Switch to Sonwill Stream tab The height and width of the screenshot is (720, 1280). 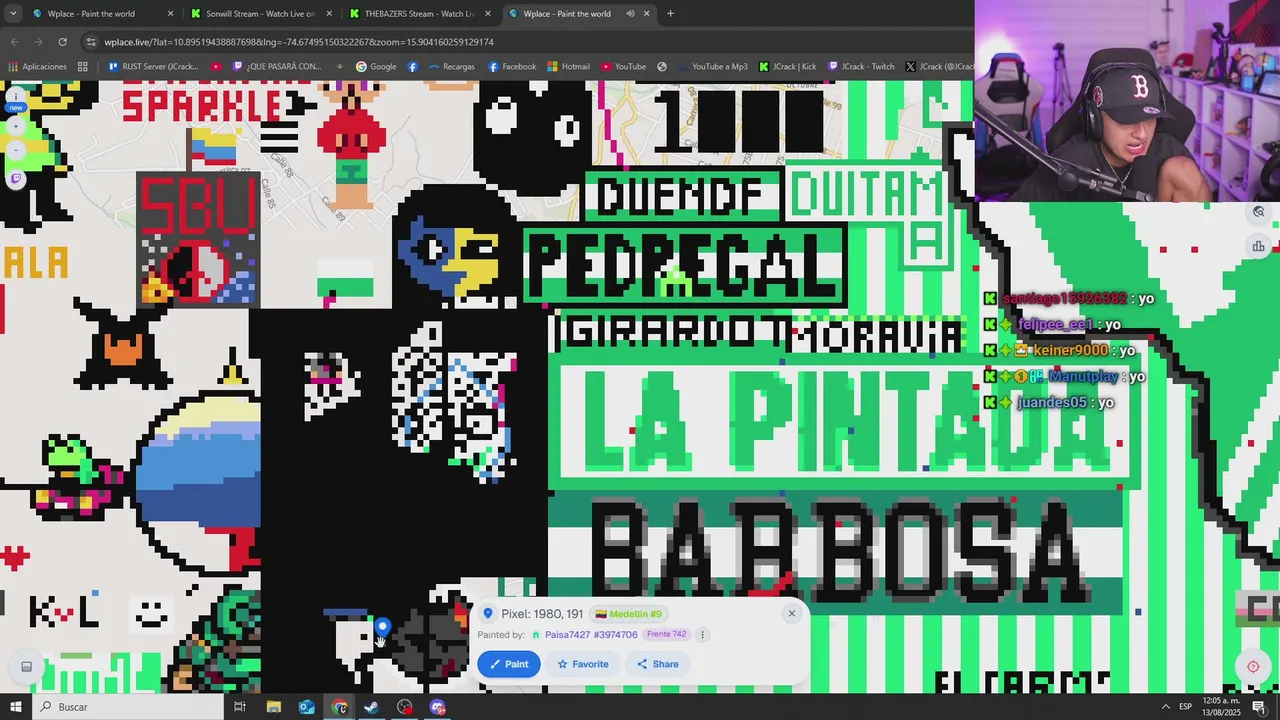coord(260,14)
